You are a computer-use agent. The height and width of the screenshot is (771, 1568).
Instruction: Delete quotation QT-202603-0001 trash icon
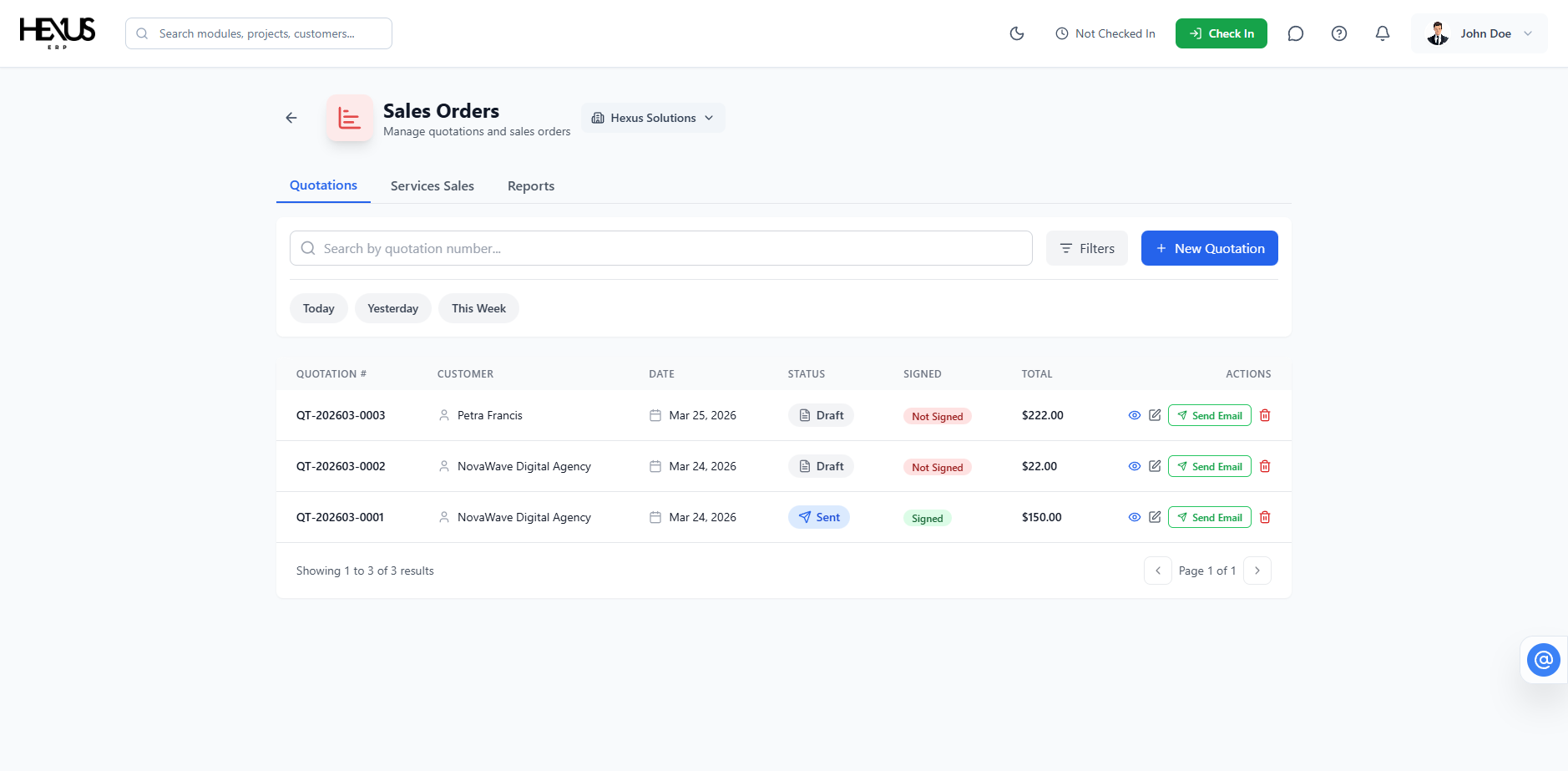coord(1265,517)
